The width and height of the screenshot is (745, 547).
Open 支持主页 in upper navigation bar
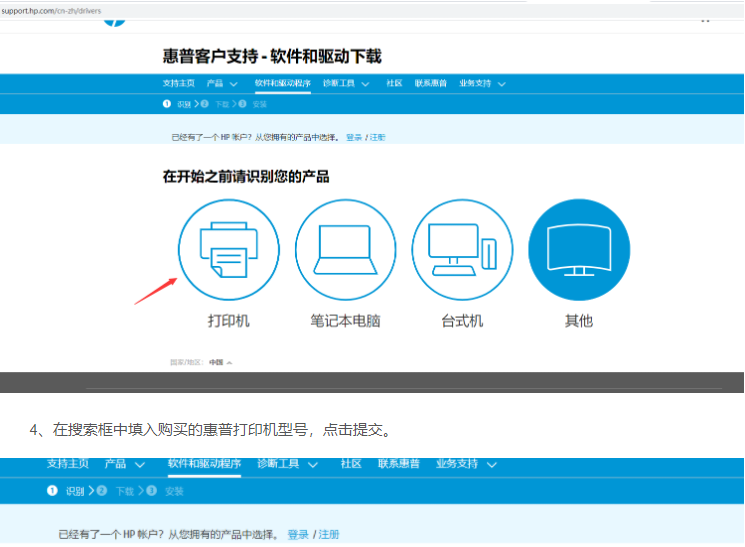tap(179, 83)
